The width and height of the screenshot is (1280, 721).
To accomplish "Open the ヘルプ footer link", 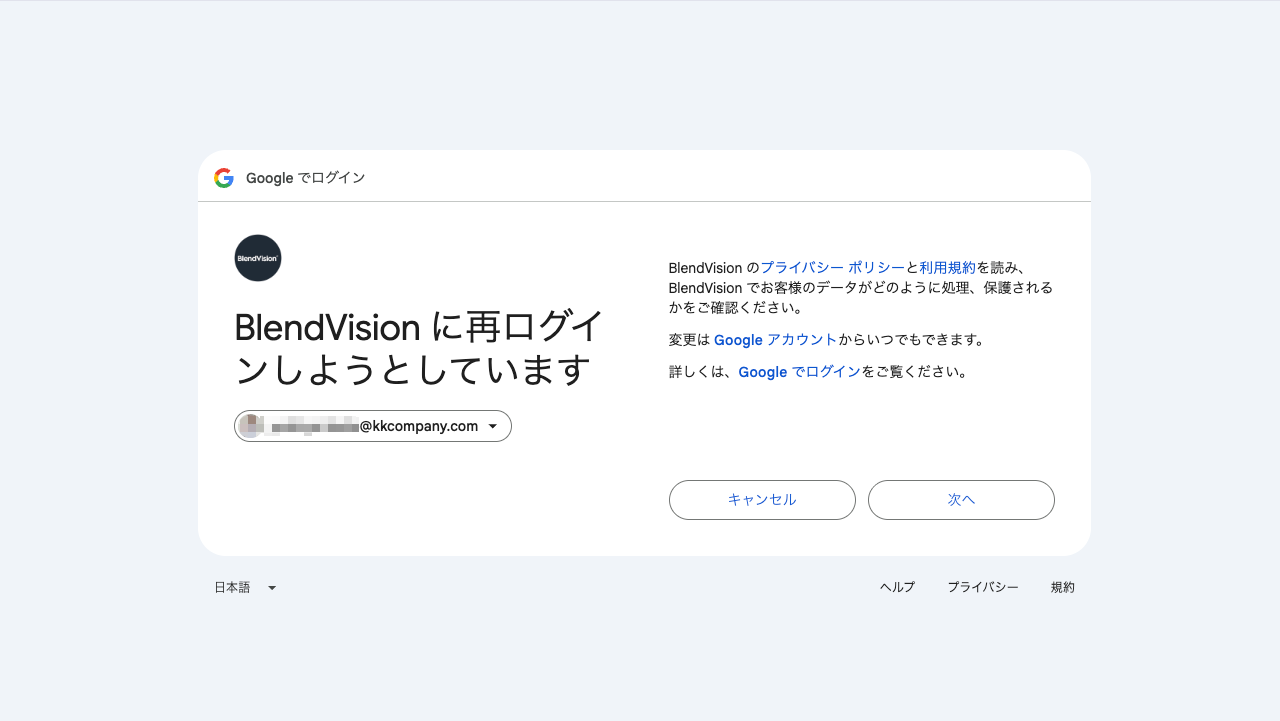I will click(x=897, y=588).
